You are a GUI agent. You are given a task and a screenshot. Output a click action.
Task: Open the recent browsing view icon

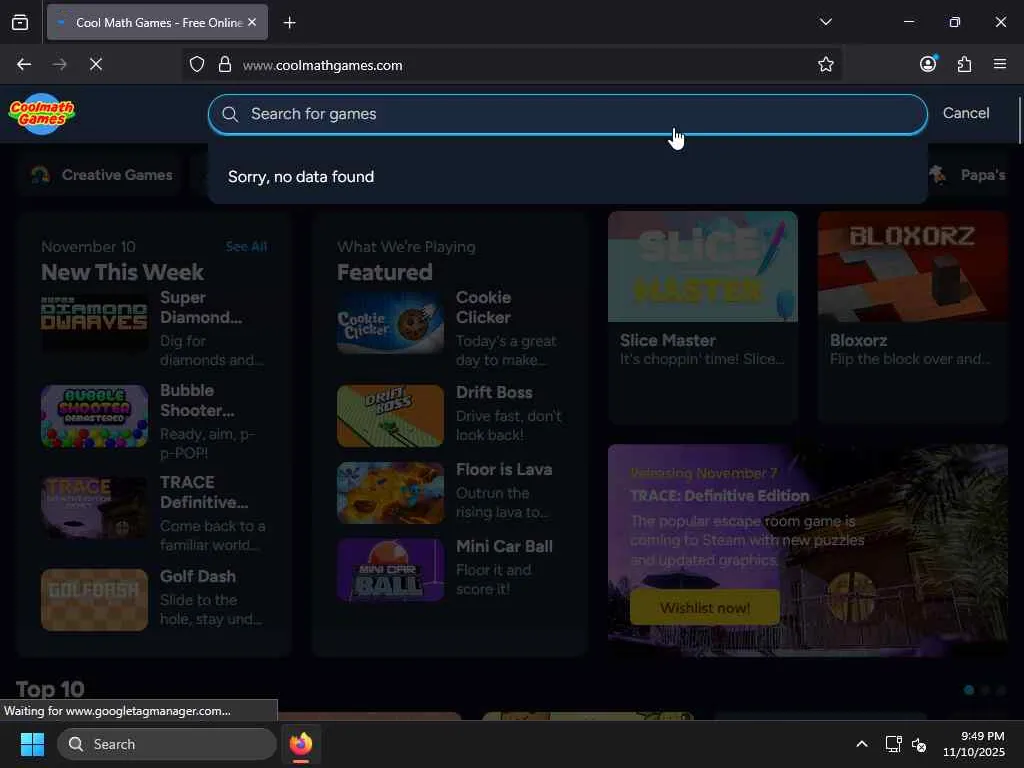click(20, 22)
